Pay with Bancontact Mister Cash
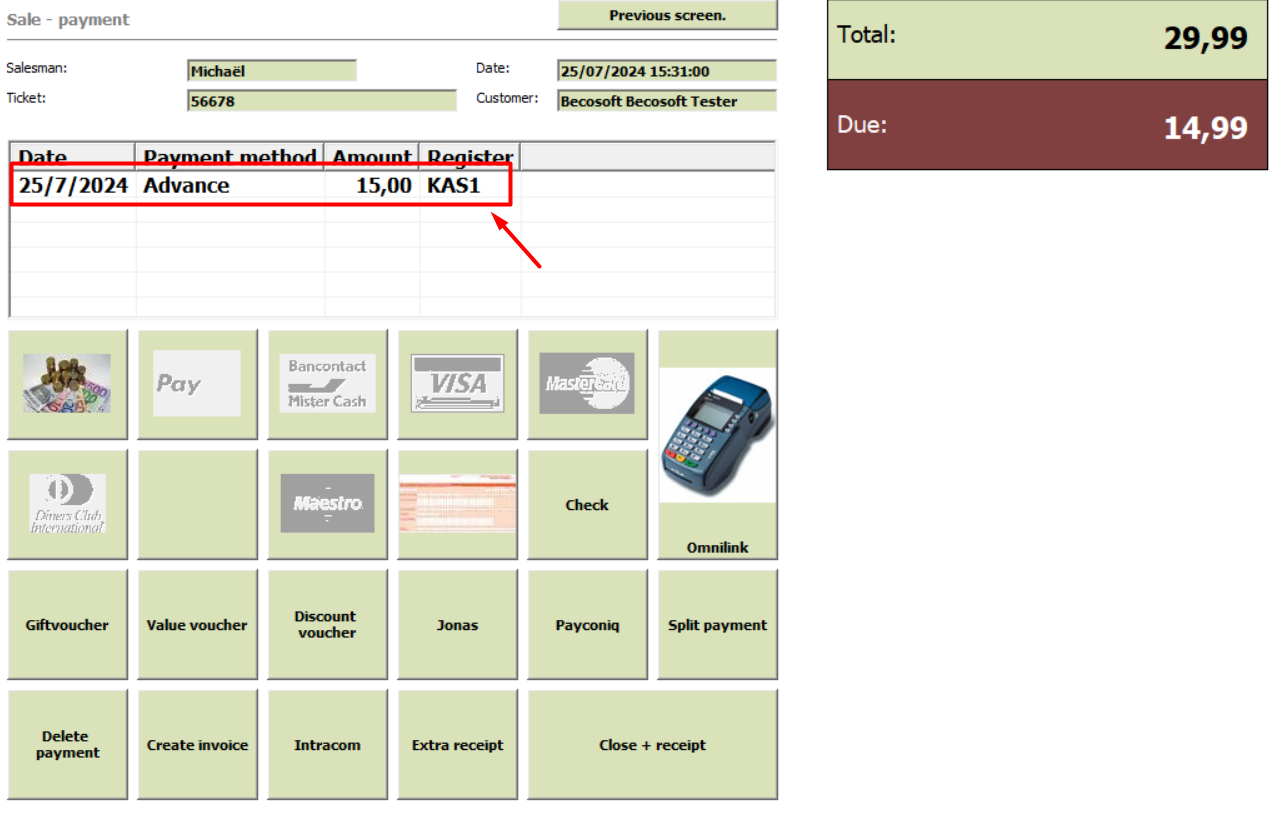 tap(328, 384)
